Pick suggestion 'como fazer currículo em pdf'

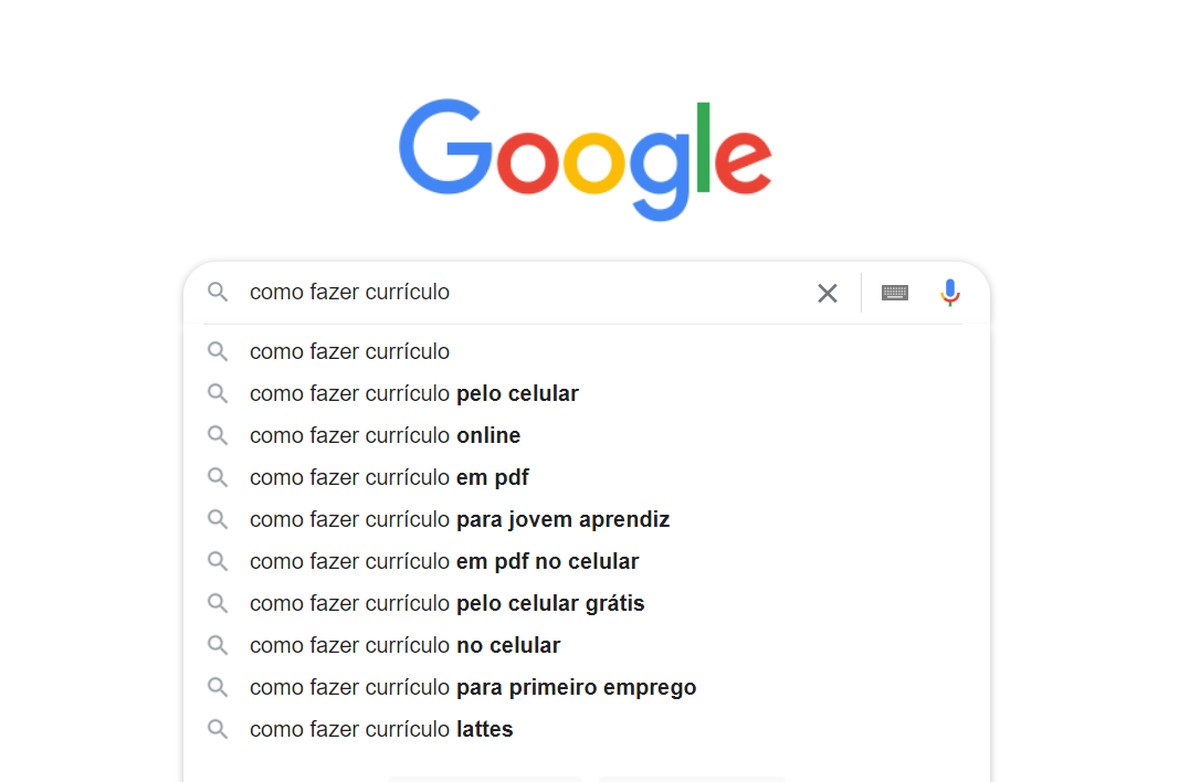pyautogui.click(x=389, y=478)
